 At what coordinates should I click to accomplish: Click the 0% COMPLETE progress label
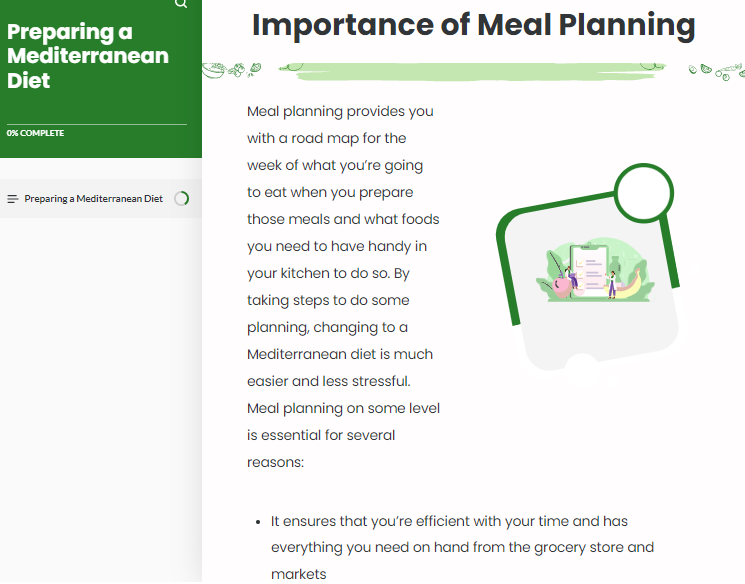(35, 133)
